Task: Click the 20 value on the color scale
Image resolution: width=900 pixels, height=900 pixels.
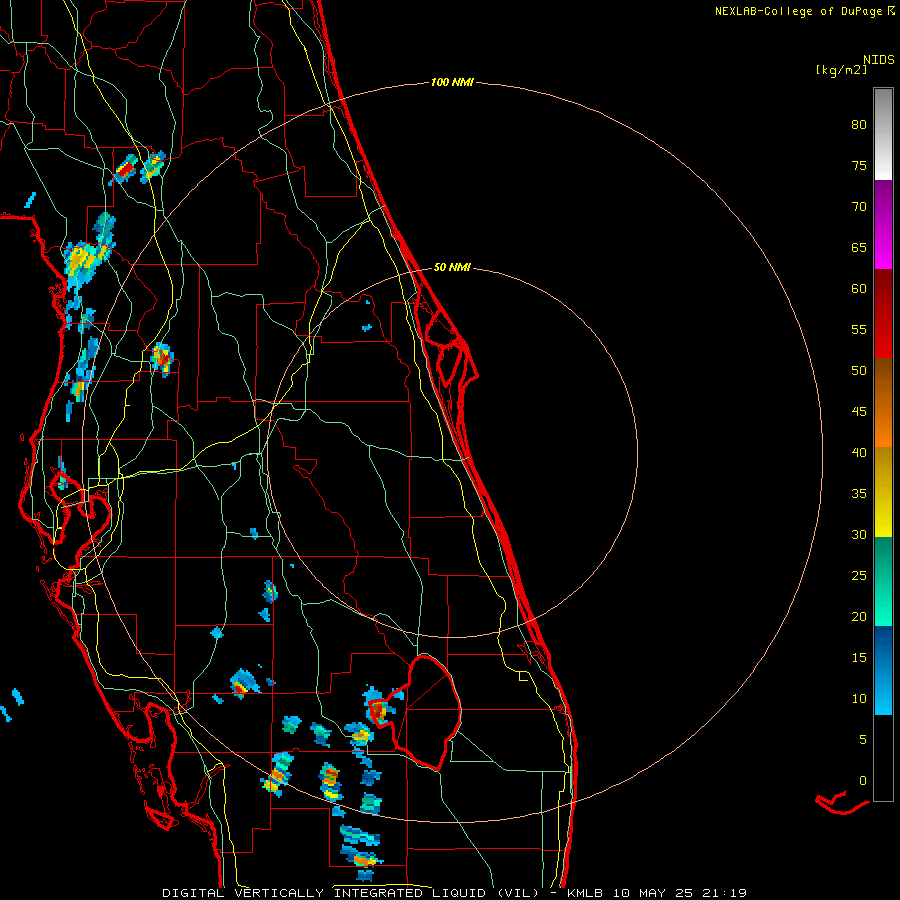Action: pyautogui.click(x=859, y=617)
